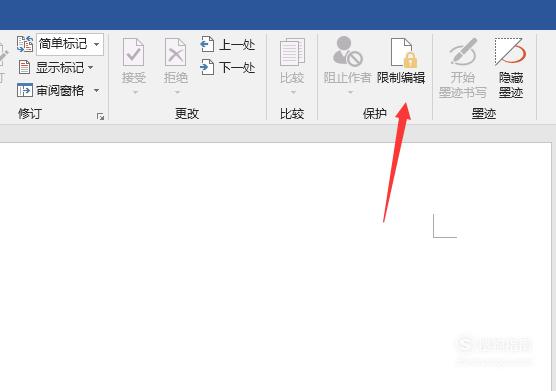The height and width of the screenshot is (391, 556).
Task: Click 开始墨迹书写 start inking icon
Action: pos(463,52)
